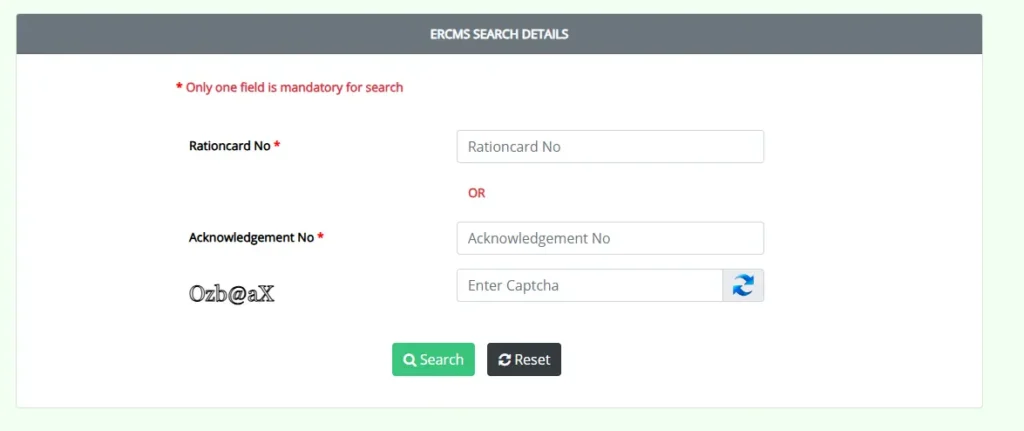
Task: Click the magnifier icon on Search
Action: [409, 360]
